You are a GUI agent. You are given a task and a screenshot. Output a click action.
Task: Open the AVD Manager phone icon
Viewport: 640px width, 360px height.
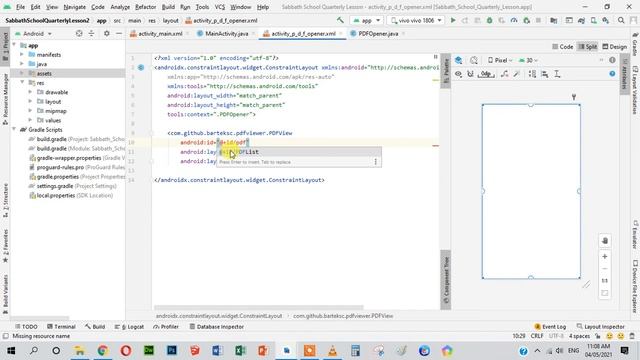tap(593, 20)
